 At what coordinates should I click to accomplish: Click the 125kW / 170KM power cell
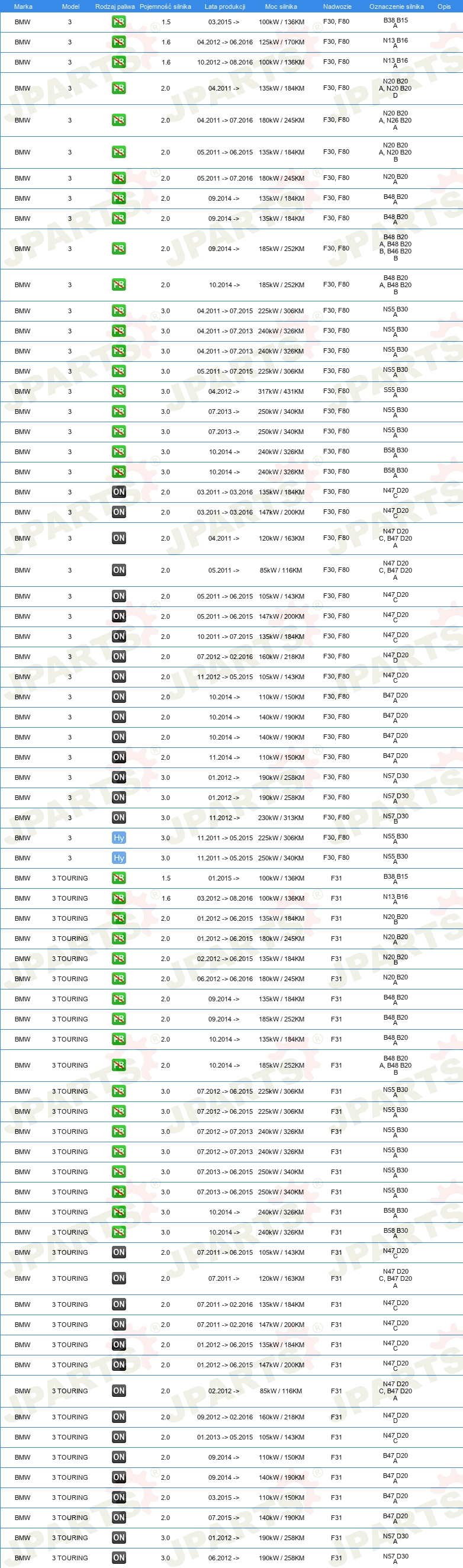click(x=281, y=42)
